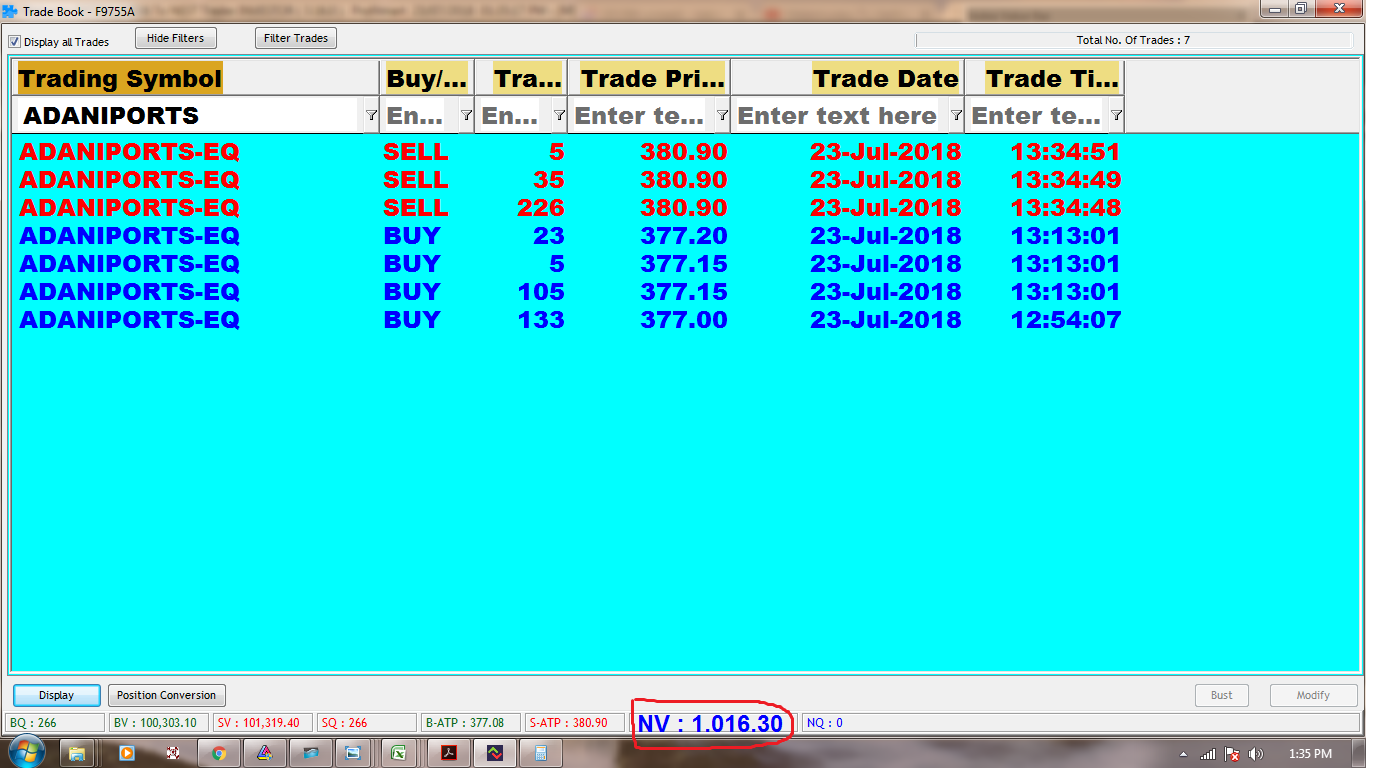Launch the media player taskbar icon

pyautogui.click(x=127, y=753)
